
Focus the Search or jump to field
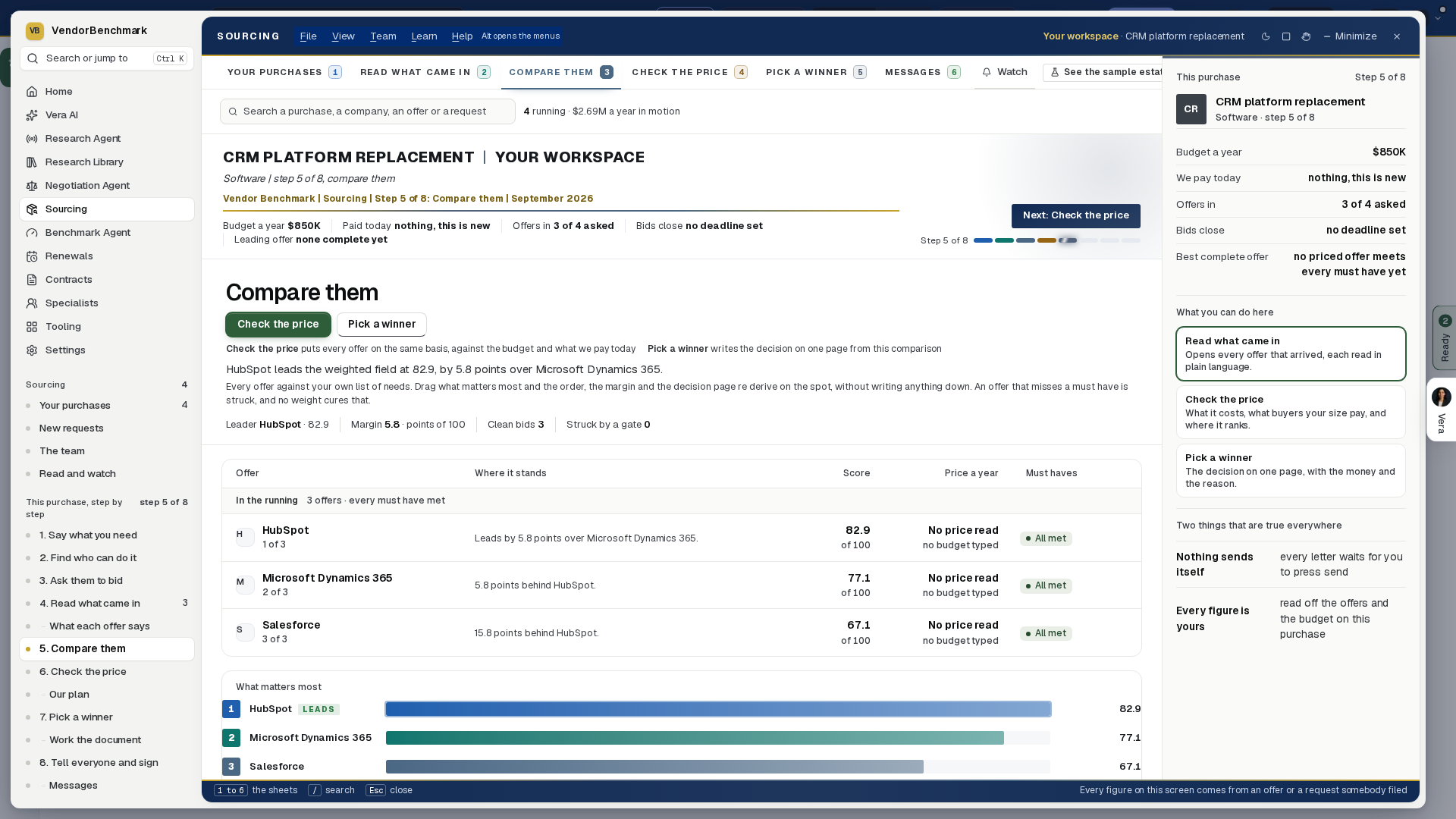pyautogui.click(x=107, y=58)
